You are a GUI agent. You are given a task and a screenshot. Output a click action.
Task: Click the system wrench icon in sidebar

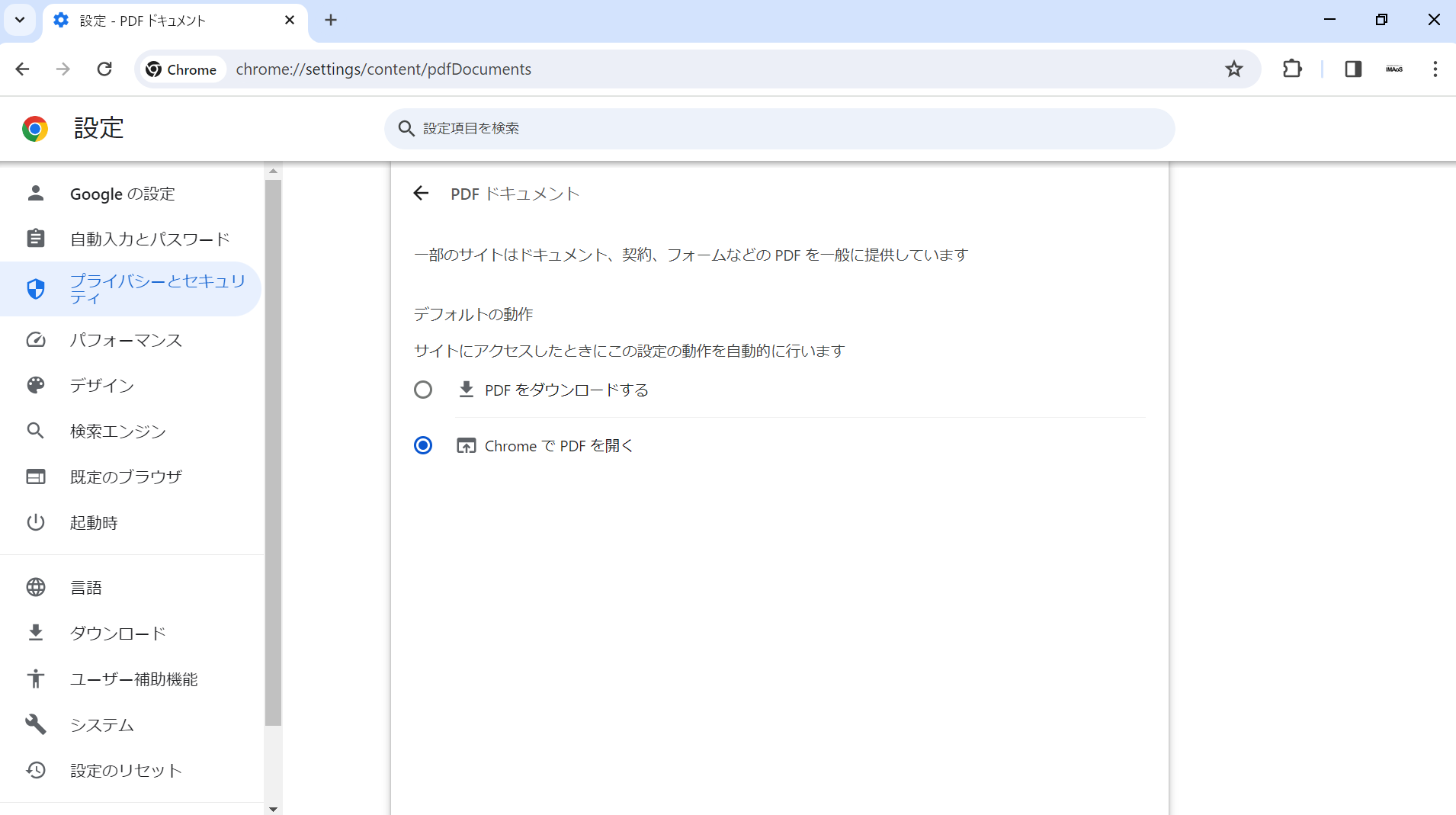click(35, 724)
